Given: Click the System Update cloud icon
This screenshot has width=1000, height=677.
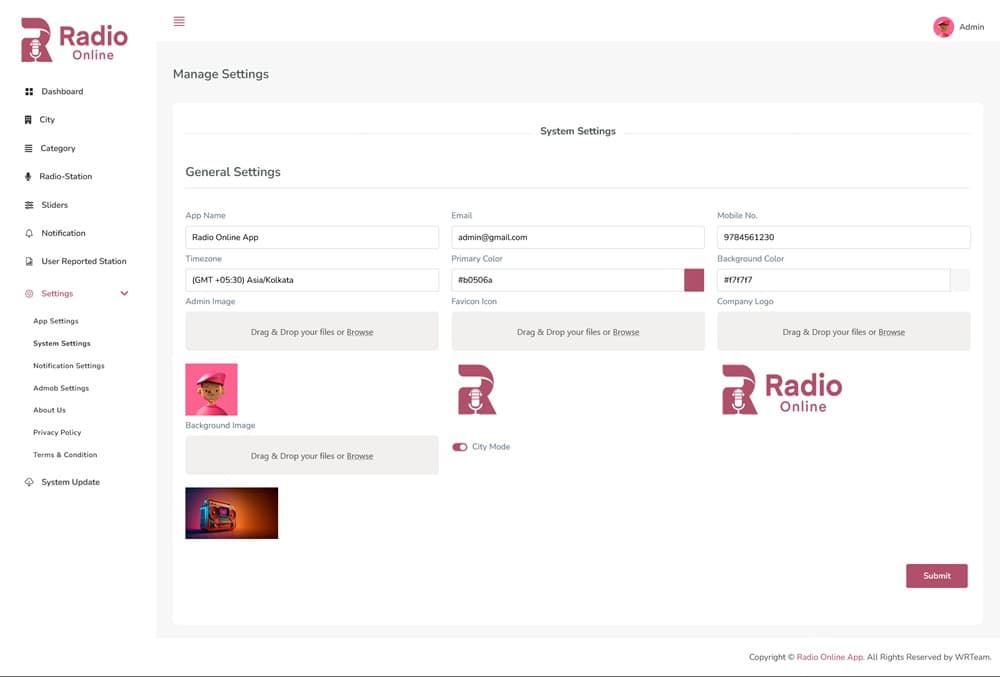Looking at the screenshot, I should click(x=29, y=482).
